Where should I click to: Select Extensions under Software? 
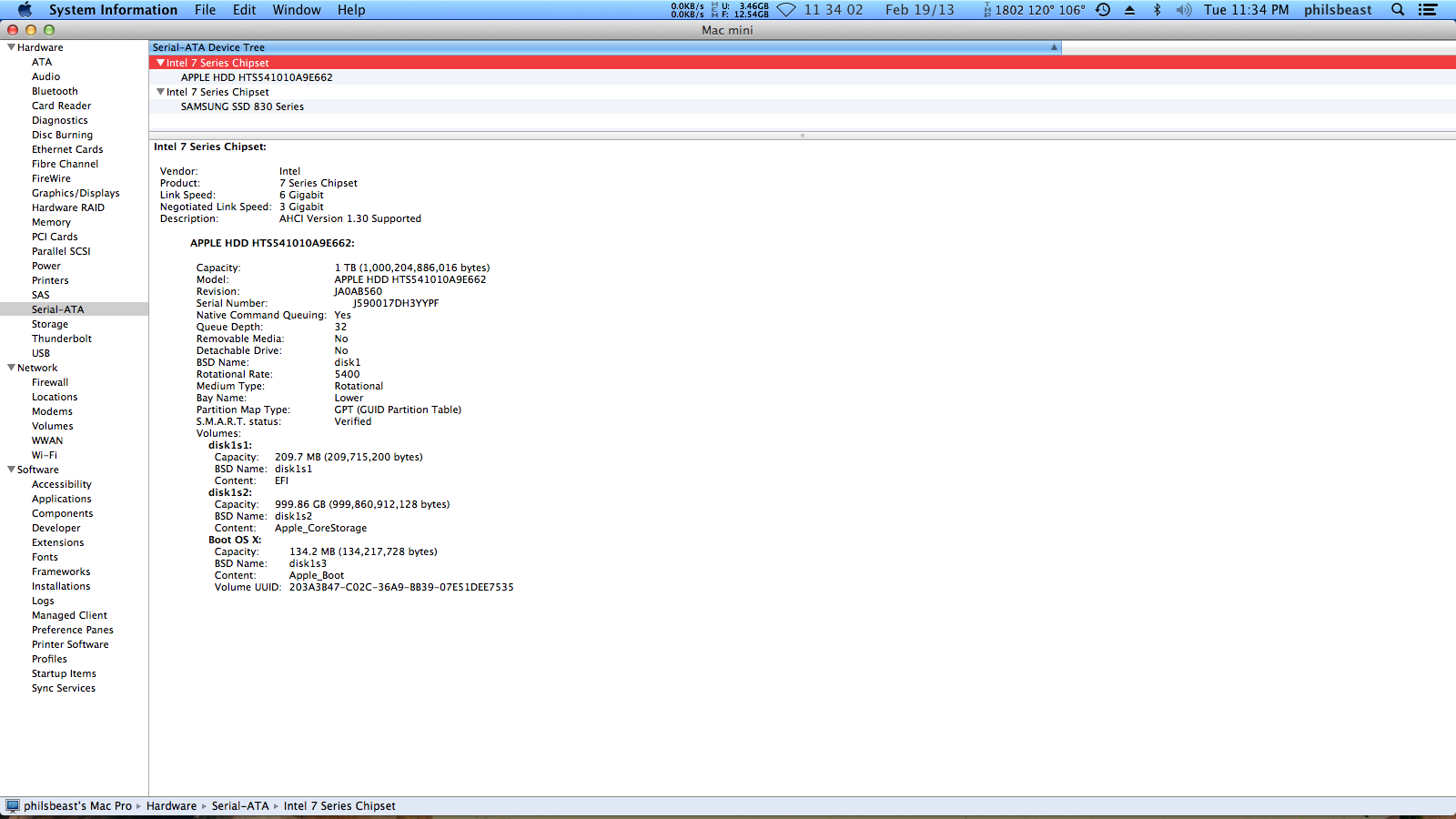tap(57, 542)
